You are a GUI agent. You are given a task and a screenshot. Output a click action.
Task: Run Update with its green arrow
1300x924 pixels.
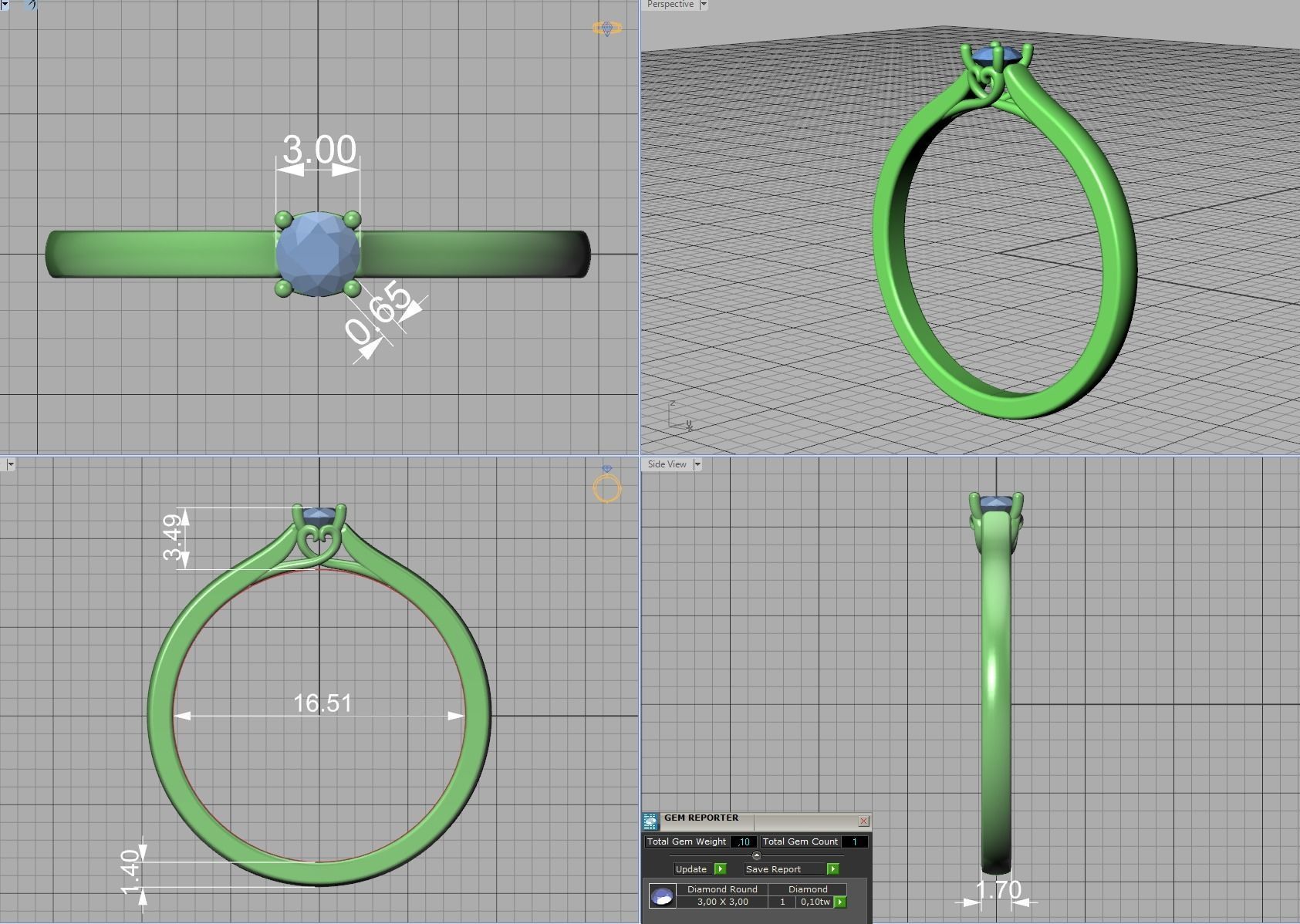click(x=720, y=869)
